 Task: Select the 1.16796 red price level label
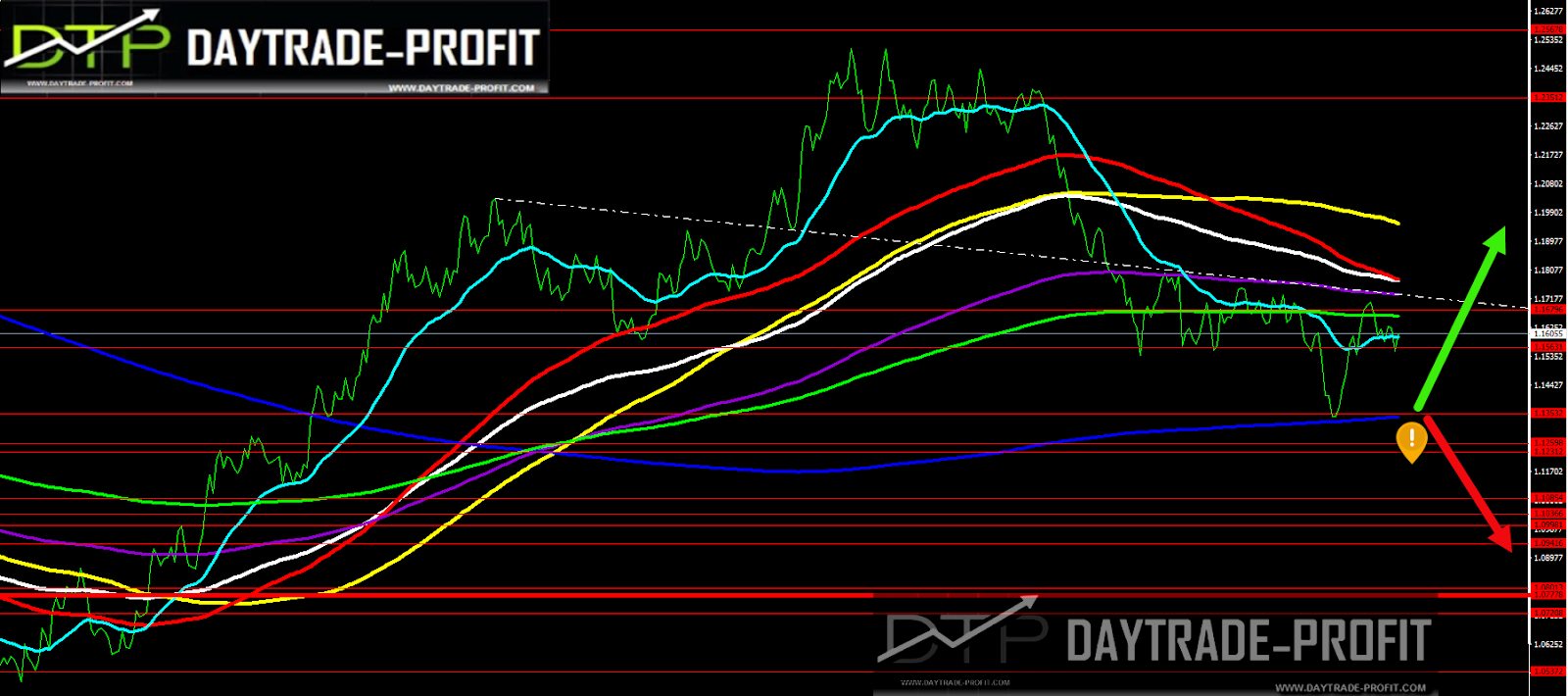point(1547,310)
